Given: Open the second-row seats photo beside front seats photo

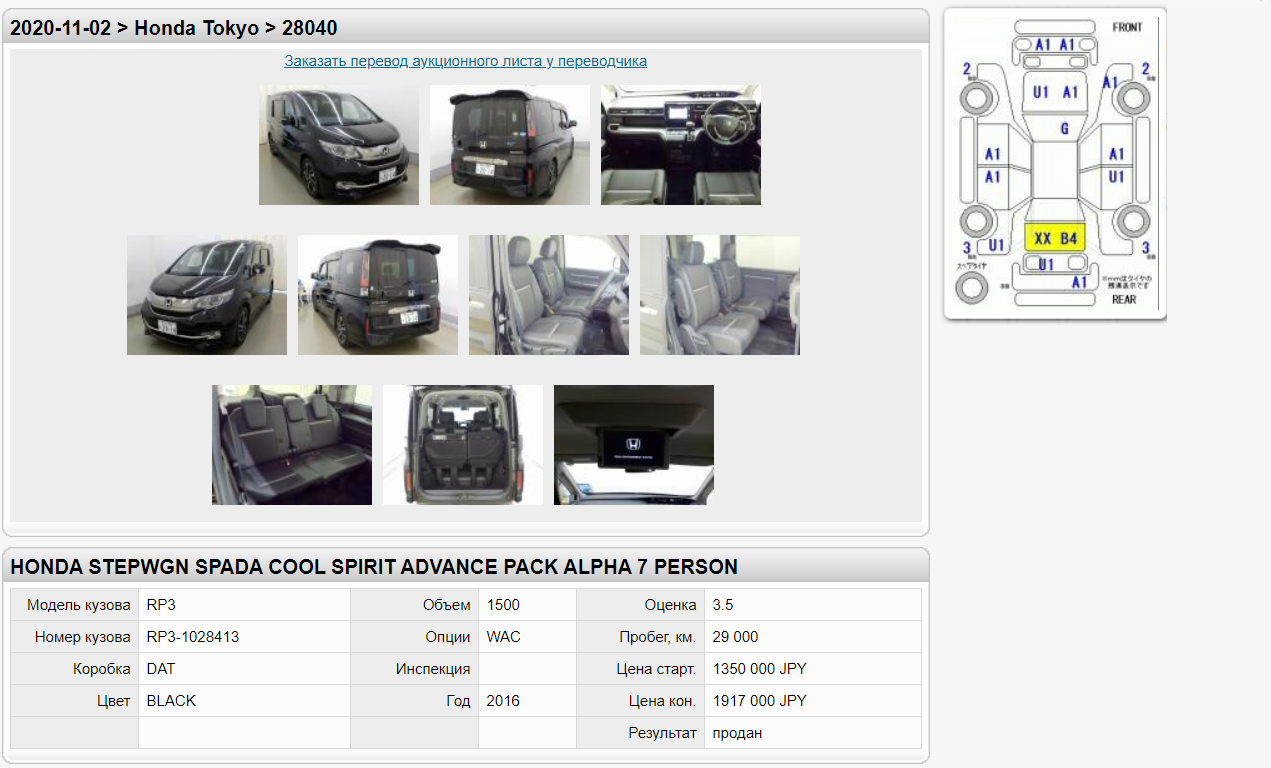Looking at the screenshot, I should (x=720, y=295).
